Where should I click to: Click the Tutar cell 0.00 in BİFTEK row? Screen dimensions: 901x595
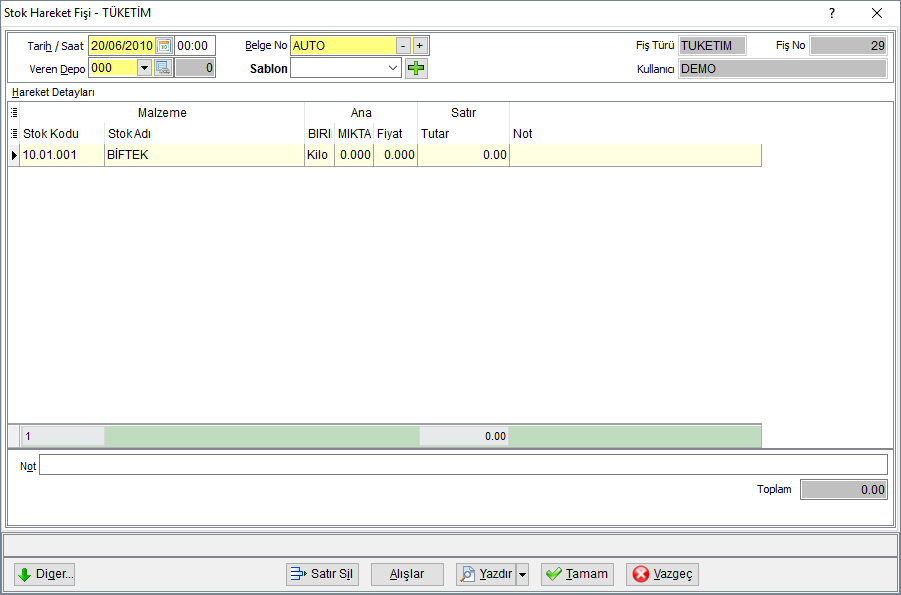coord(463,155)
